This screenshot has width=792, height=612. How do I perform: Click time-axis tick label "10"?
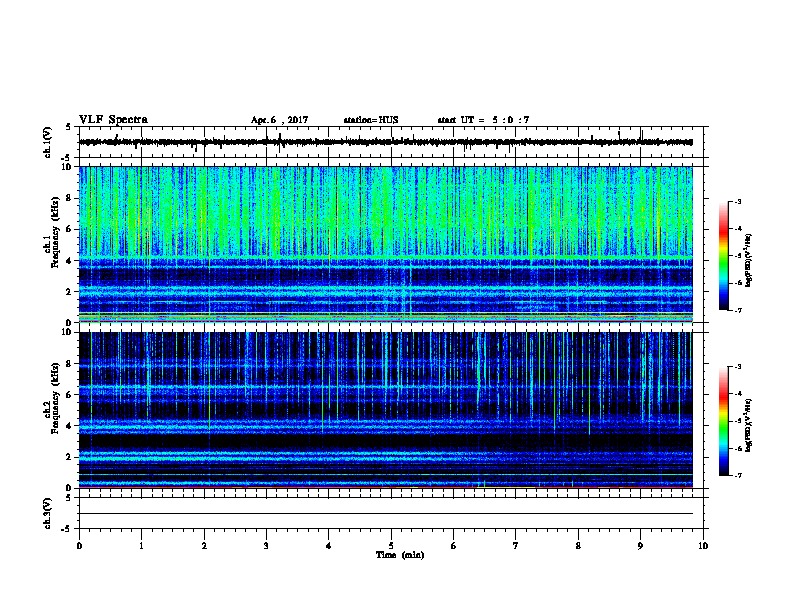click(703, 546)
